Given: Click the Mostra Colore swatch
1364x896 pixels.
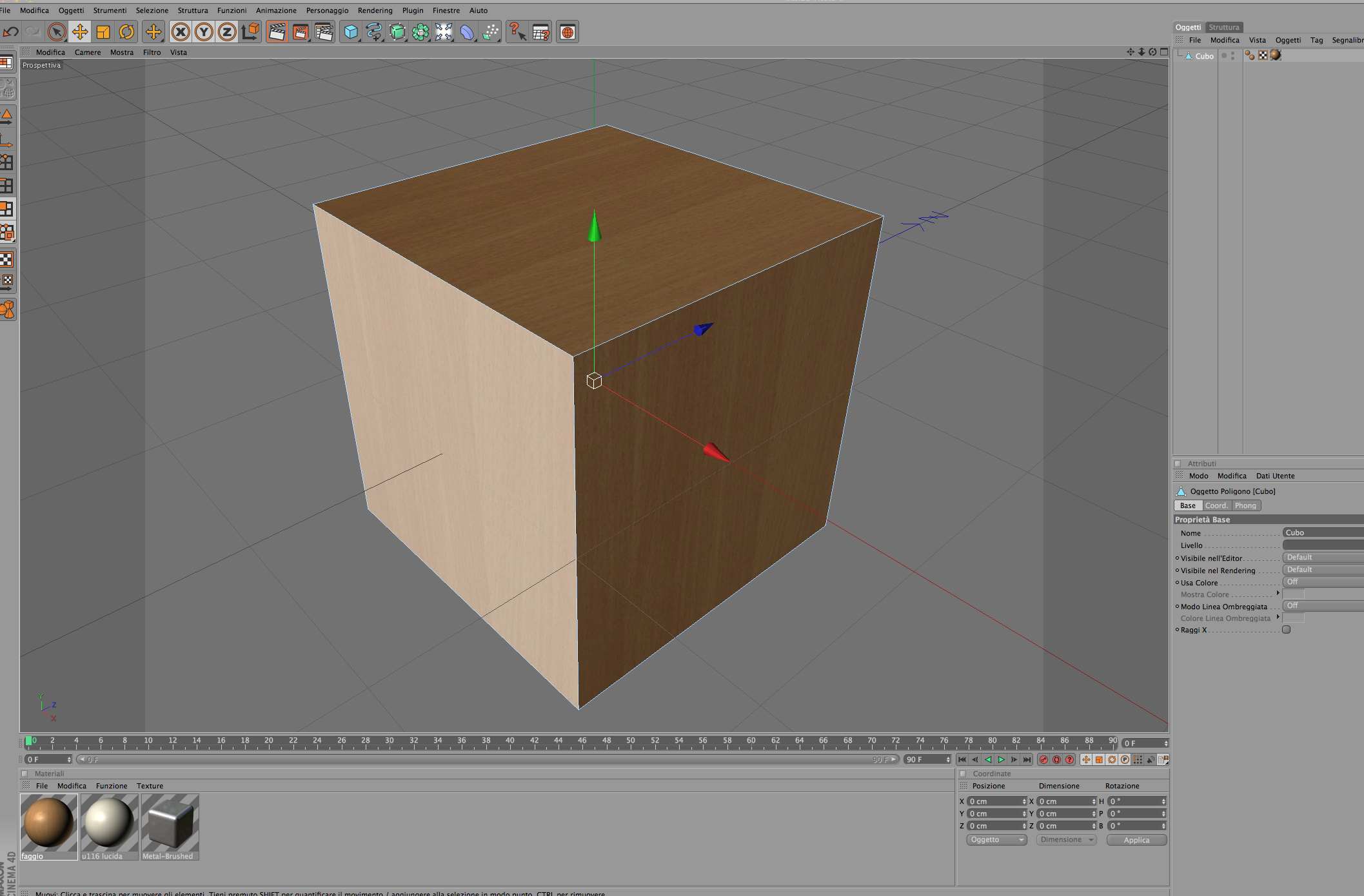Looking at the screenshot, I should 1293,594.
